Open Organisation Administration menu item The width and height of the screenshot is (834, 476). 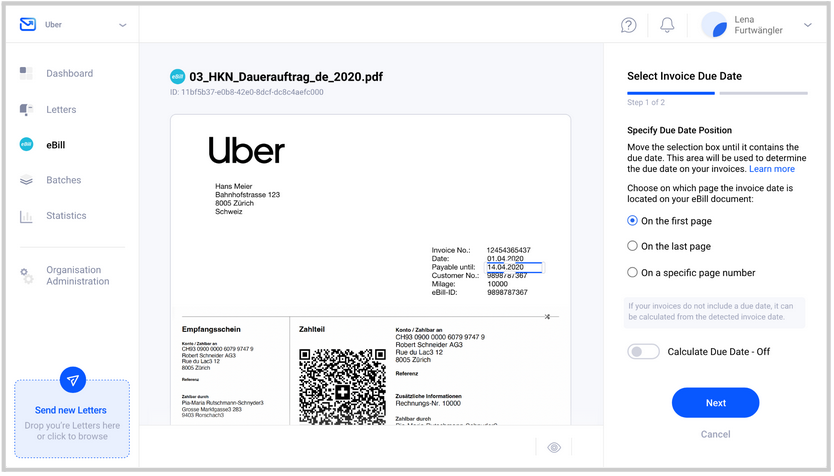[x=78, y=275]
